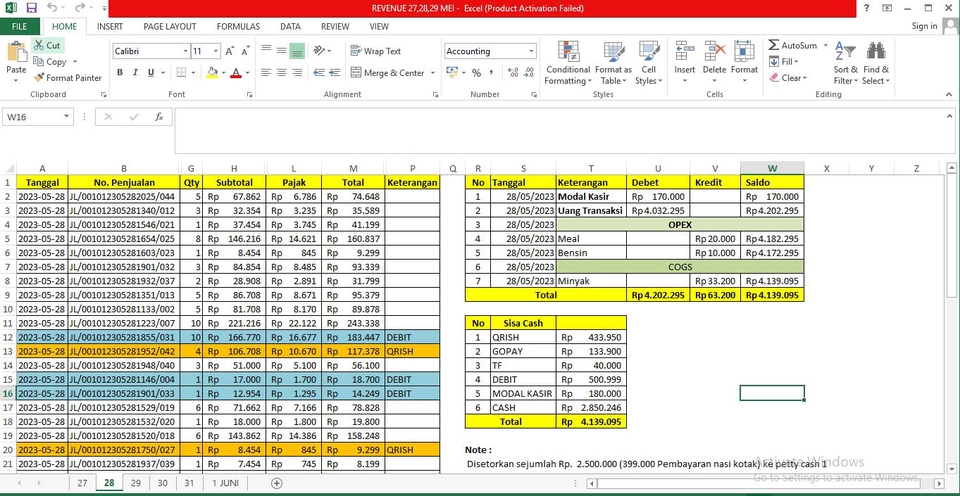Increase indent of cell
Screen dimensions: 960x496
point(334,72)
